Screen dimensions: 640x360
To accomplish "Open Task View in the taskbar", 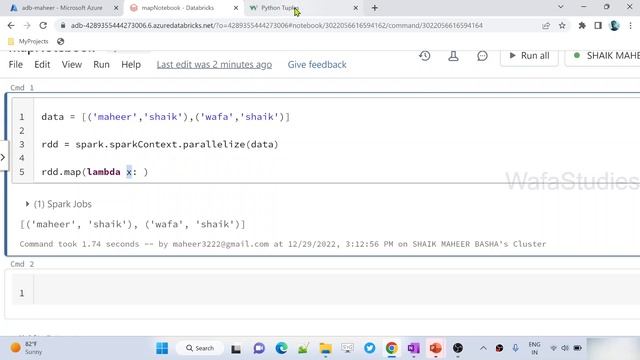I will (x=236, y=349).
